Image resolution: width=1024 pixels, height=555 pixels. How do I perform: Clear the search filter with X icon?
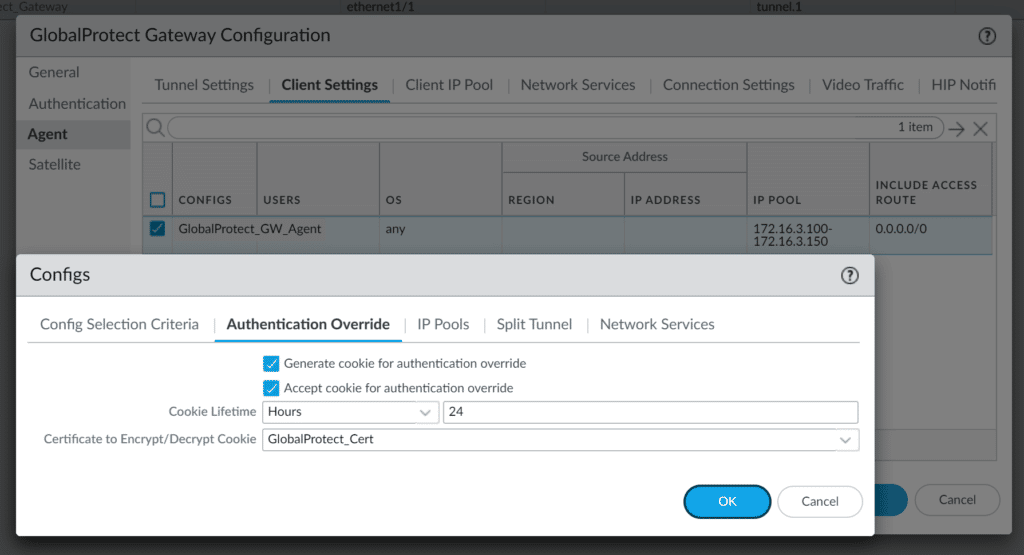(x=980, y=128)
